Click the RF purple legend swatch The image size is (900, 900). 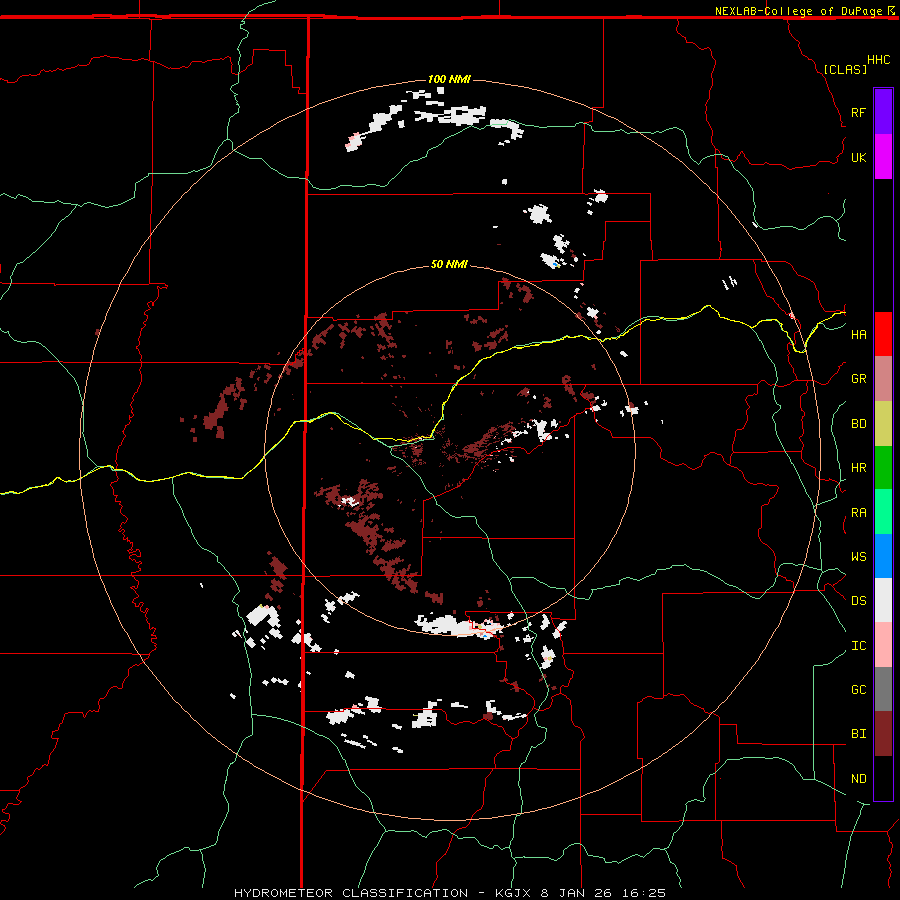pos(883,112)
